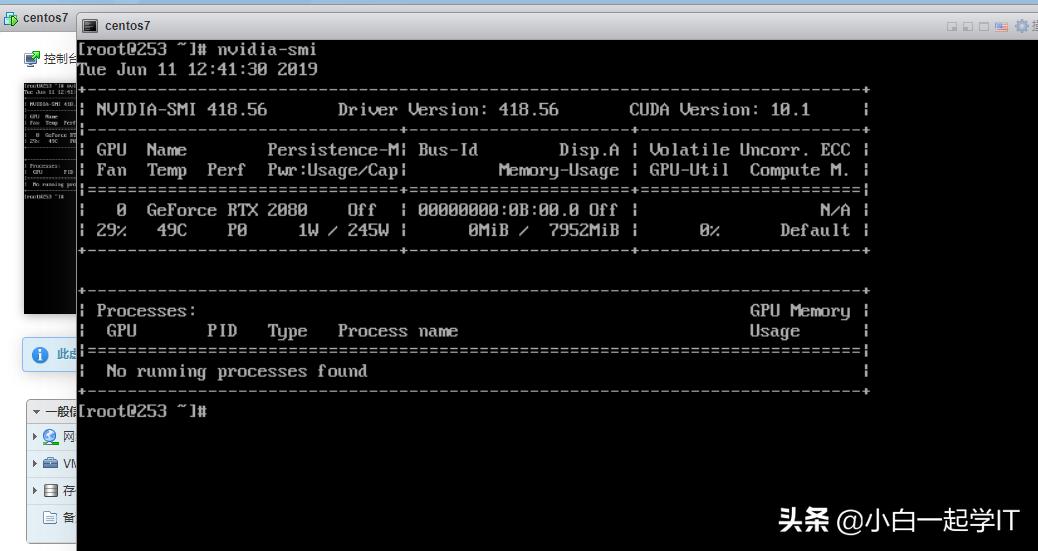
Task: Open the console (控制台) button in background page
Action: 50,59
